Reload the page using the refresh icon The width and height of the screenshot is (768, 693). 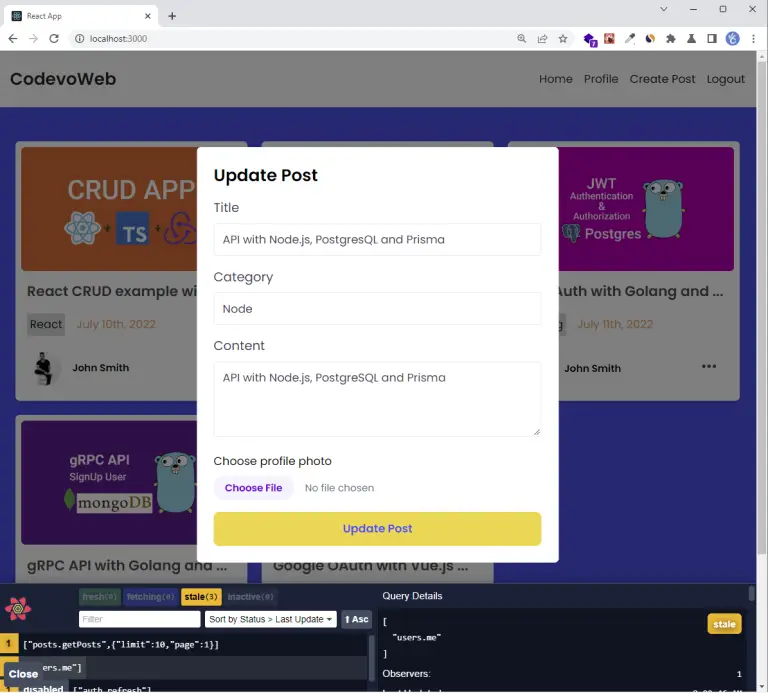point(55,39)
